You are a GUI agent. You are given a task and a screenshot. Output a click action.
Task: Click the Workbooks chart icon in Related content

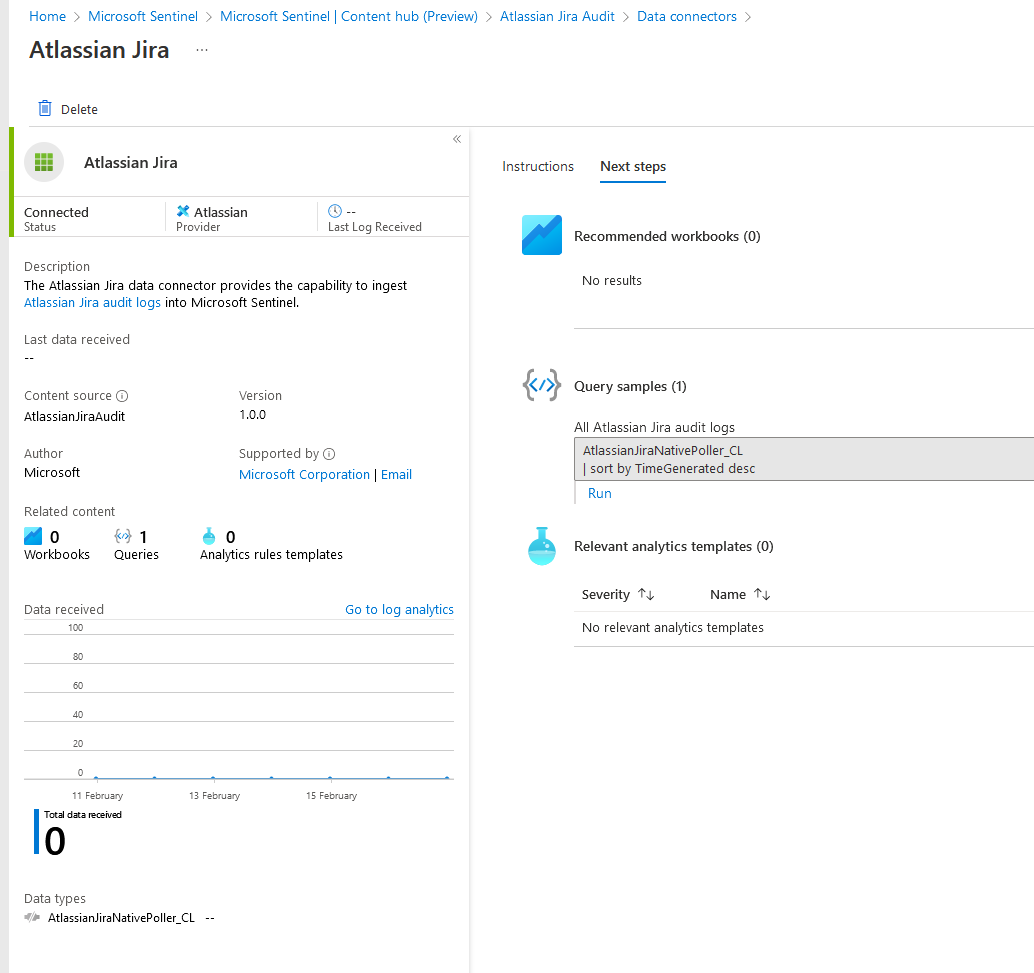pyautogui.click(x=33, y=536)
